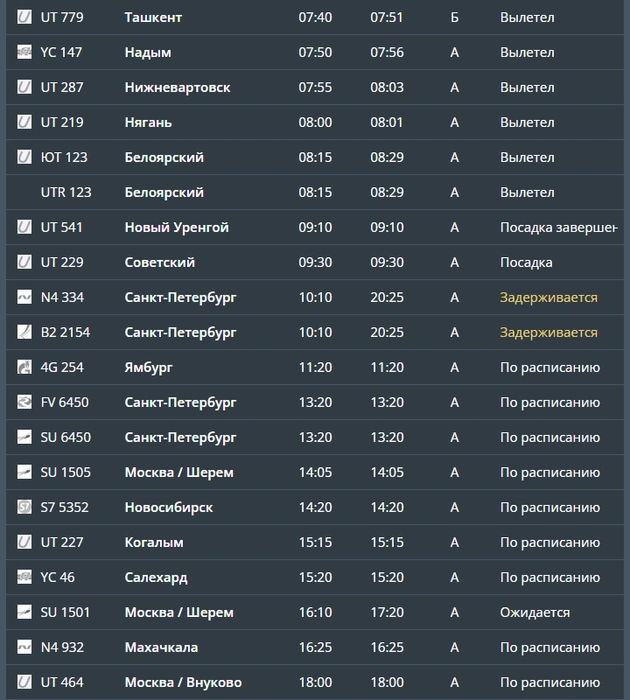630x700 pixels.
Task: Click scheduled time 14:20 for Новосибирск
Action: [315, 507]
